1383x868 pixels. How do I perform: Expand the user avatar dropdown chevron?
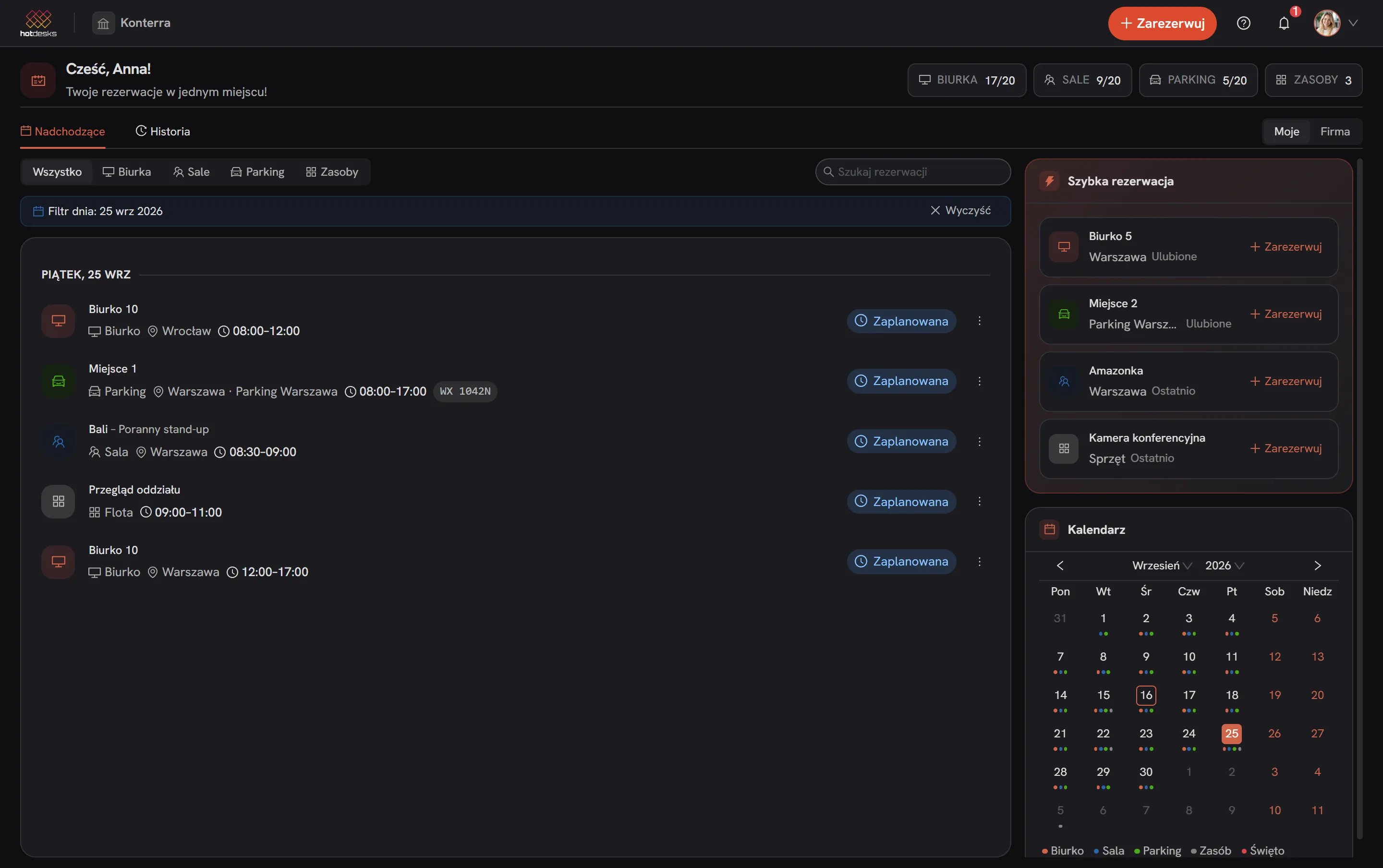(x=1353, y=23)
